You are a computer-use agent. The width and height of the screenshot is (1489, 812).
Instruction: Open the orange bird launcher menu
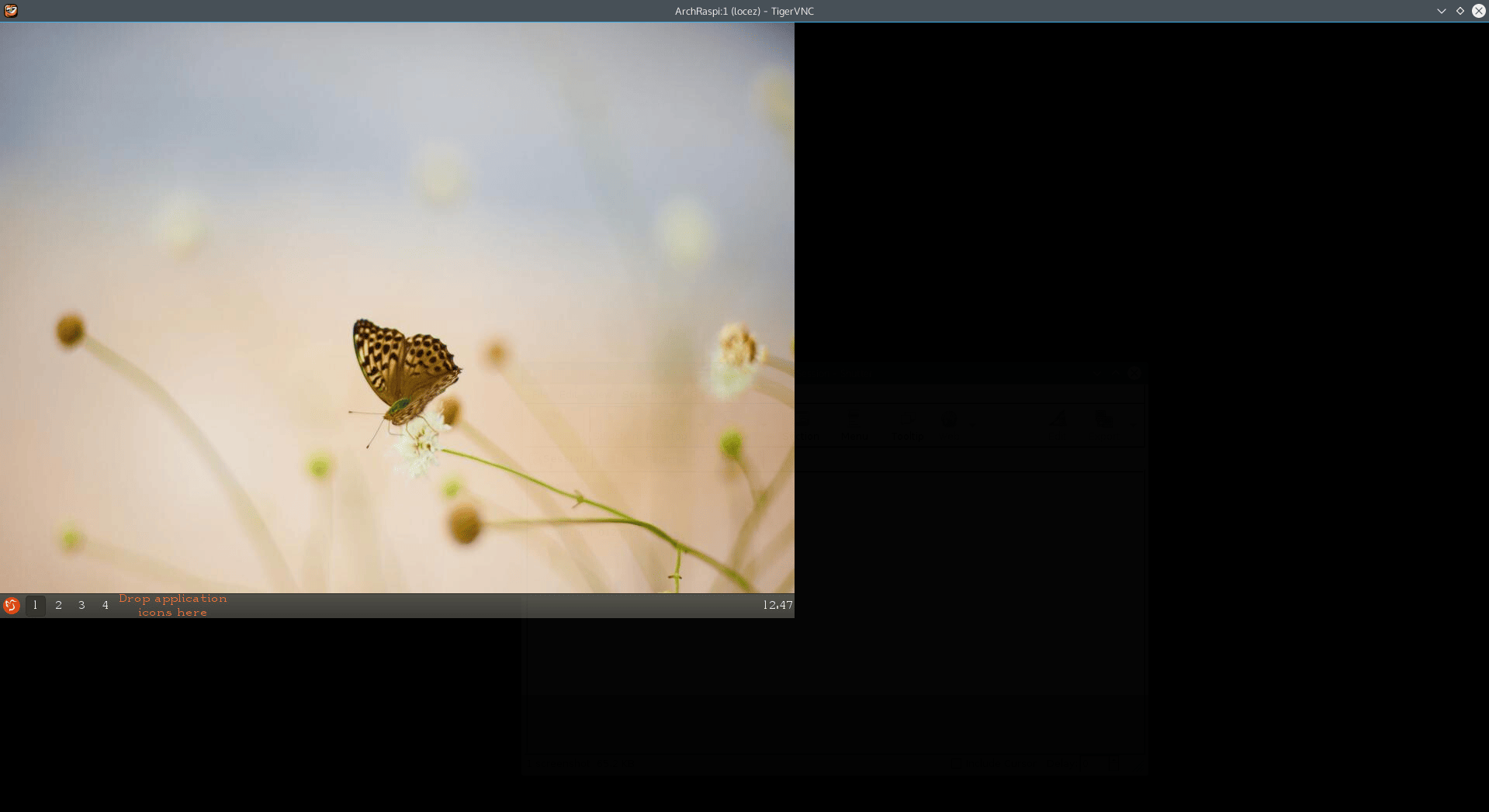pyautogui.click(x=12, y=606)
